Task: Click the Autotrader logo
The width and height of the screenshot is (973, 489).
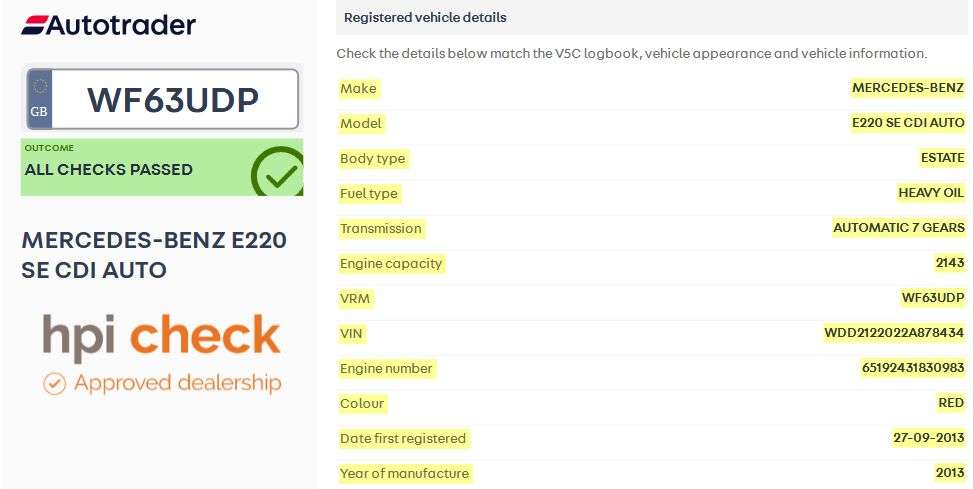Action: pos(109,24)
